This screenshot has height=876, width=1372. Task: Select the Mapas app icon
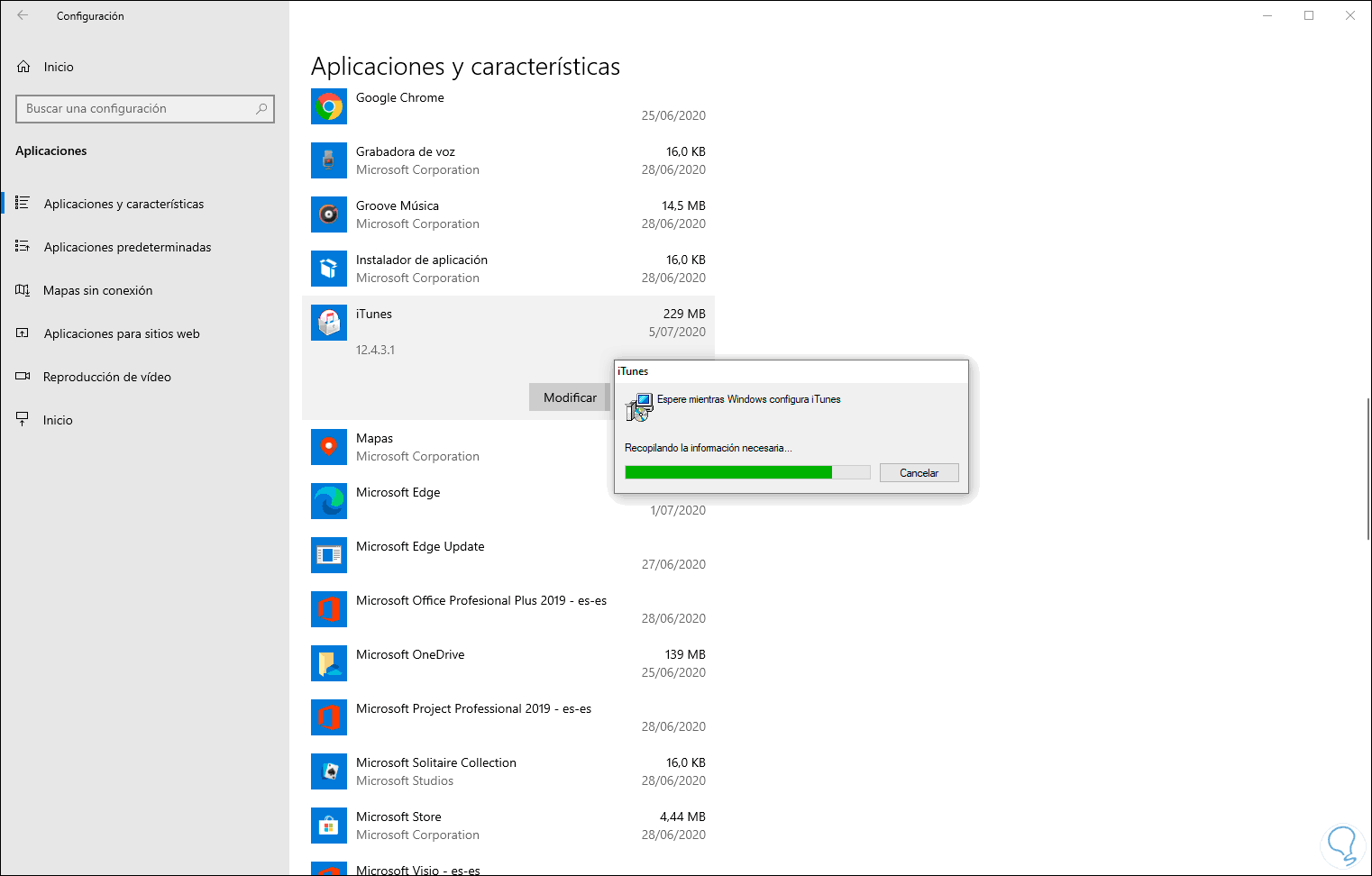pyautogui.click(x=329, y=447)
